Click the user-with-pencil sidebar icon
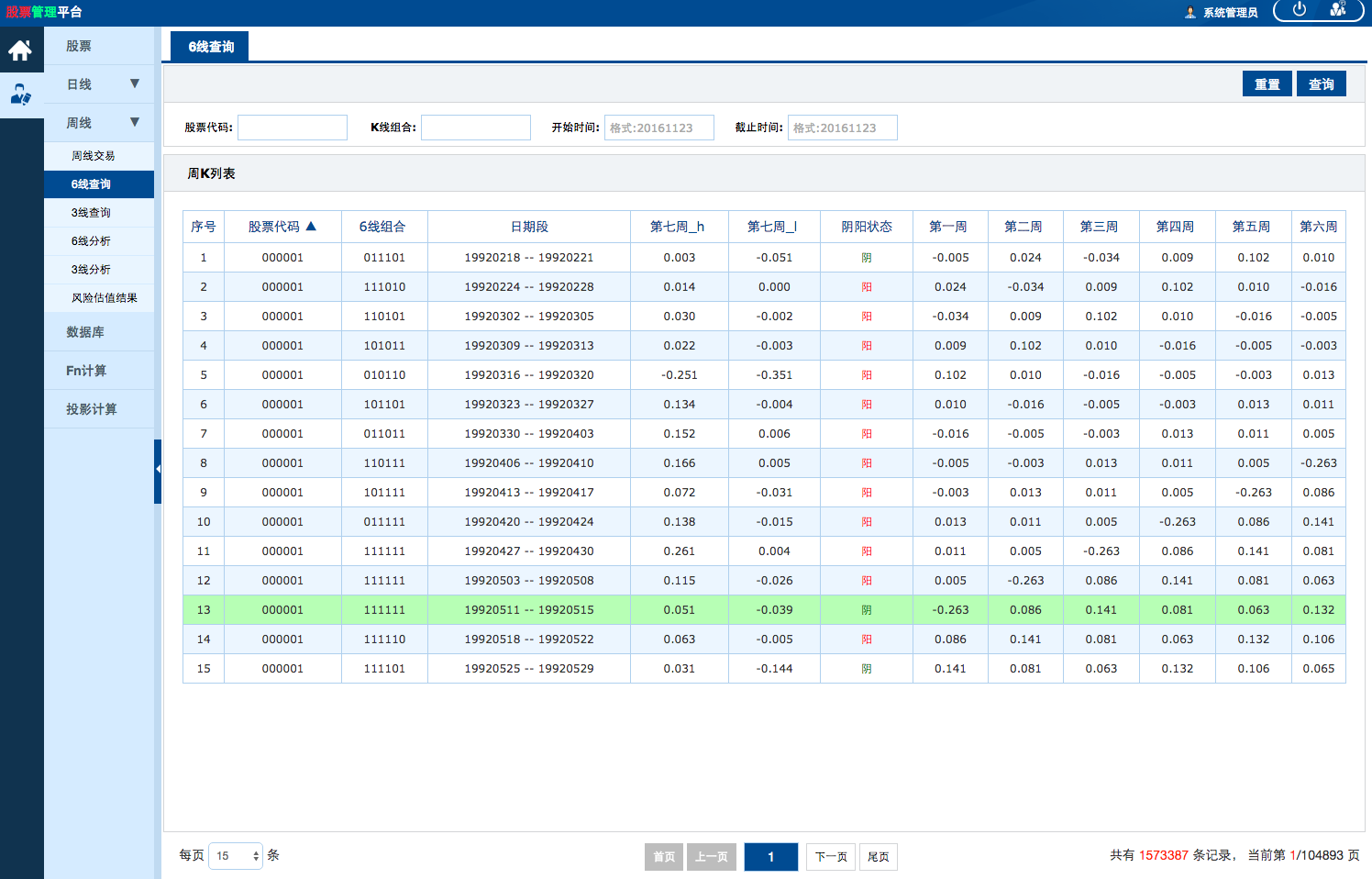This screenshot has height=879, width=1372. pos(21,95)
